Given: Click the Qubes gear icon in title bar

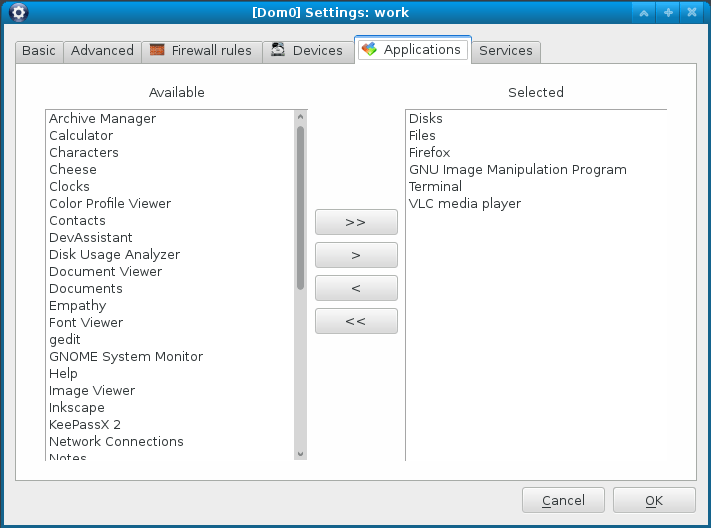Looking at the screenshot, I should 17,13.
